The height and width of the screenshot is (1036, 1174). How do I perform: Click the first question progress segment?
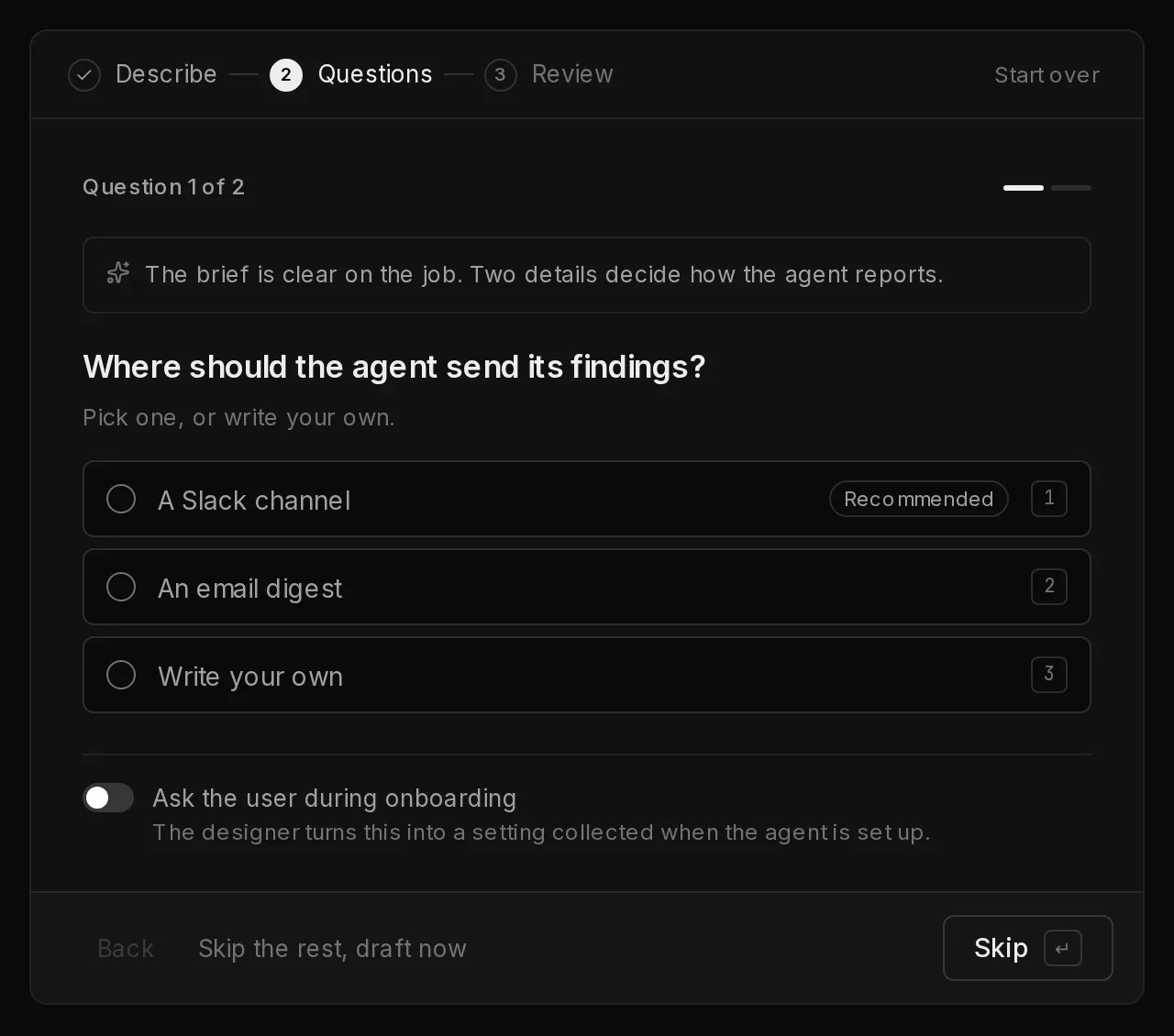point(1024,188)
